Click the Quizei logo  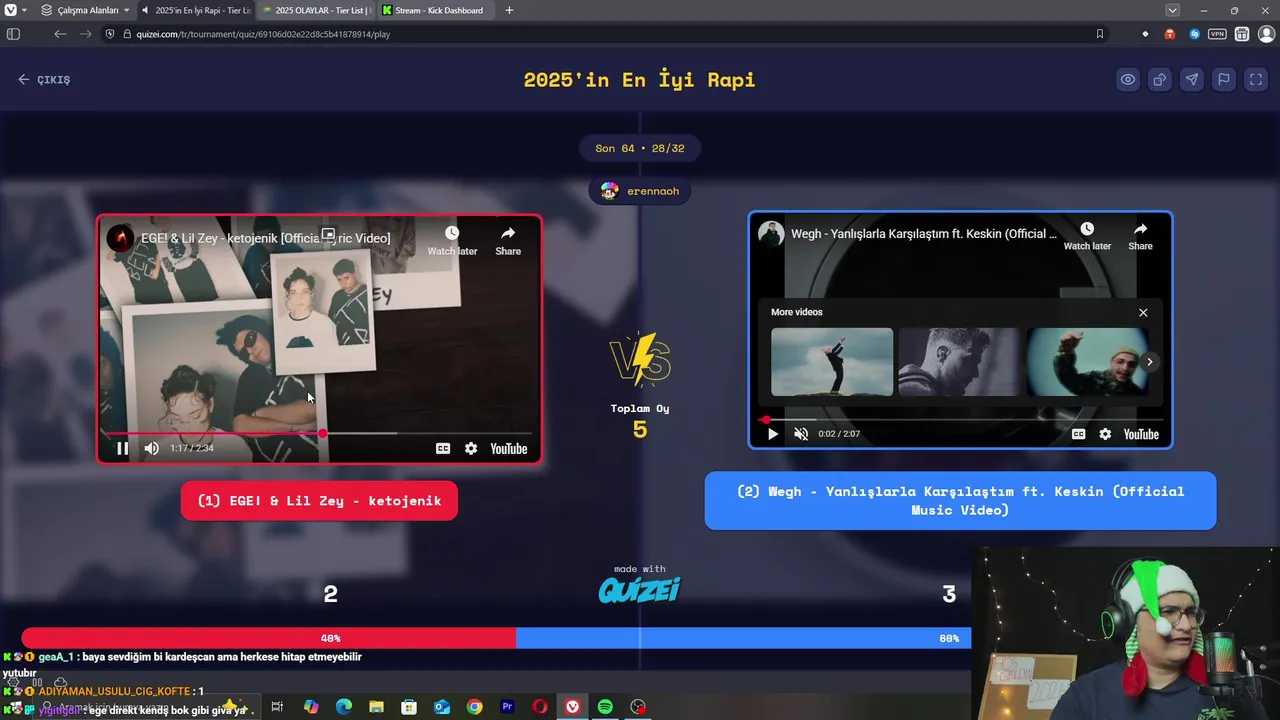click(640, 590)
